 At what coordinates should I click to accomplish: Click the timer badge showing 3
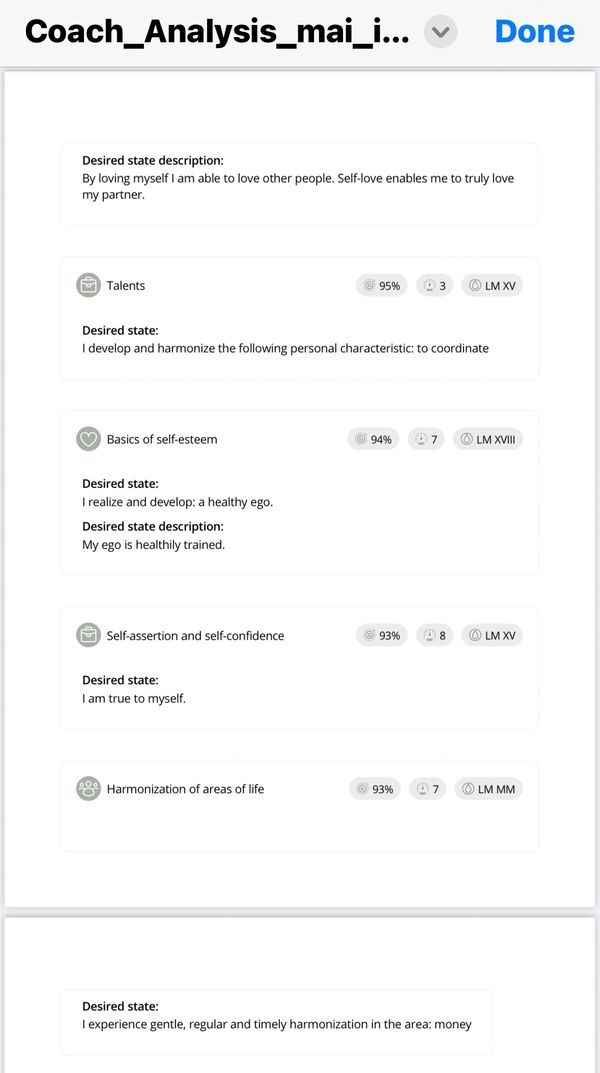coord(433,286)
